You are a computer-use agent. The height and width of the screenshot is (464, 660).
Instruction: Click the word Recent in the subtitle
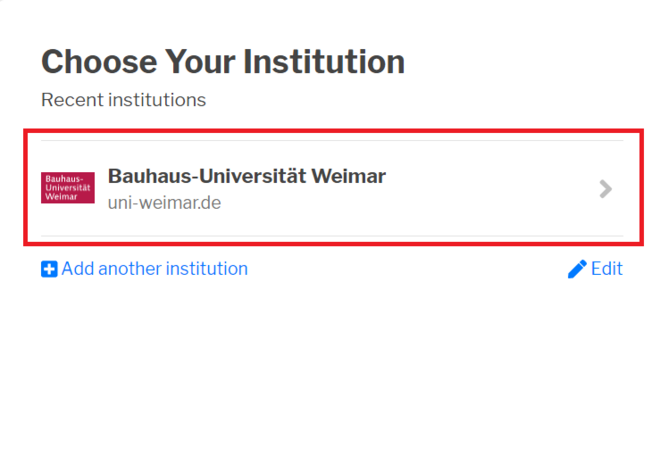pos(72,100)
